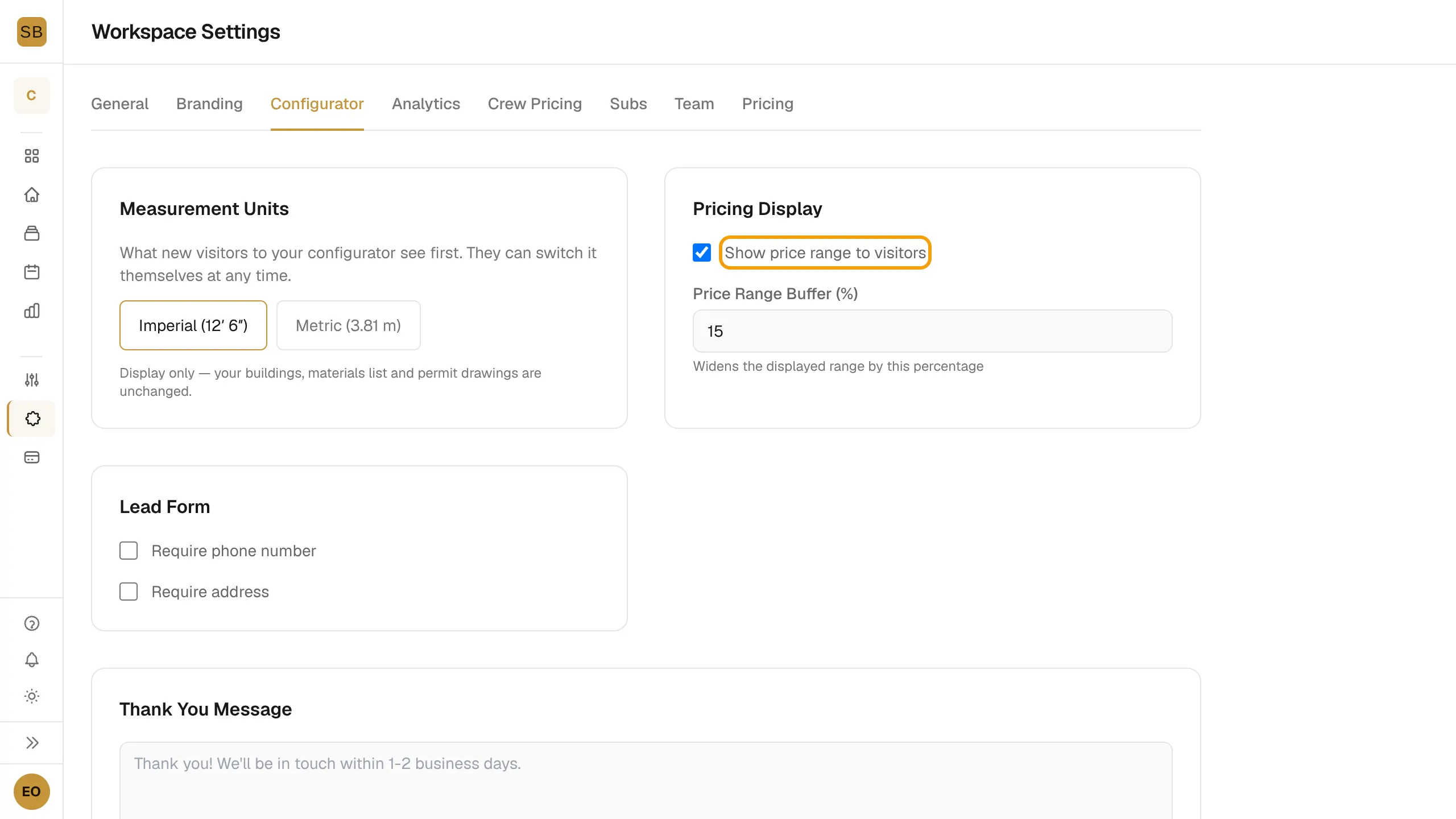The image size is (1456, 819).
Task: Open the sliders adjustments icon
Action: point(32,380)
